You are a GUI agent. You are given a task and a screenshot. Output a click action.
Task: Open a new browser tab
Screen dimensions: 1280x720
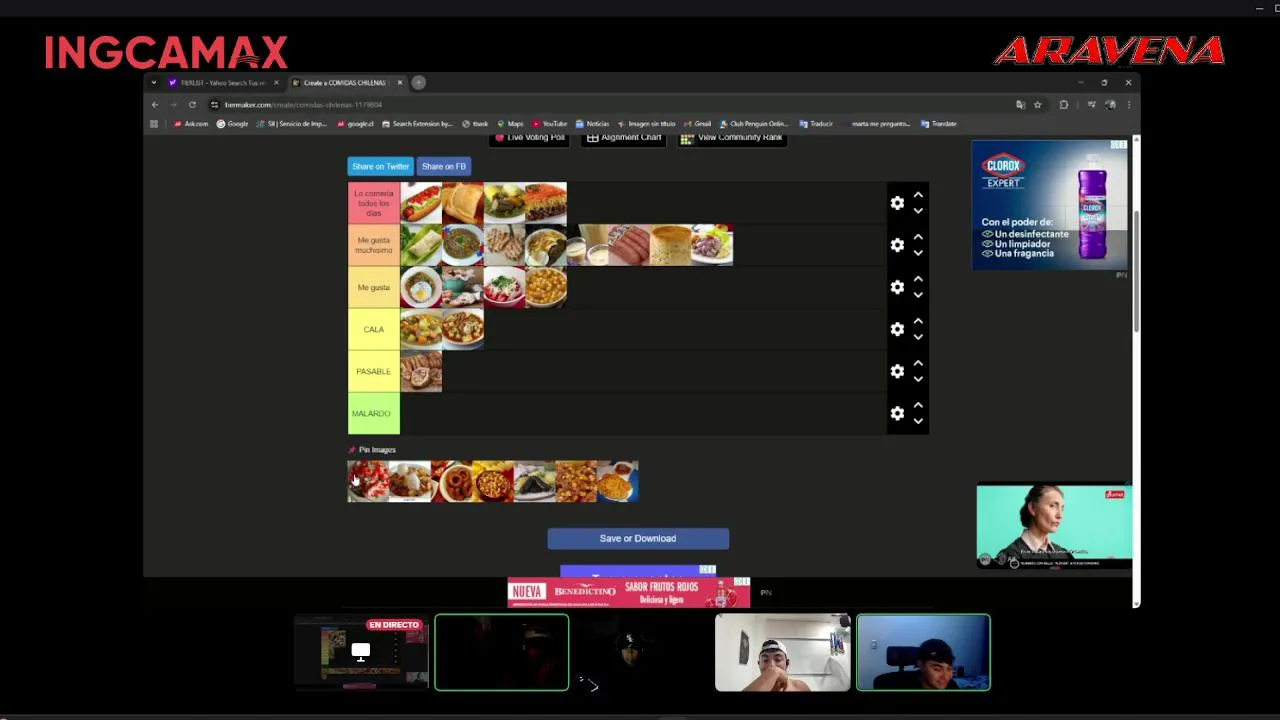pyautogui.click(x=419, y=83)
